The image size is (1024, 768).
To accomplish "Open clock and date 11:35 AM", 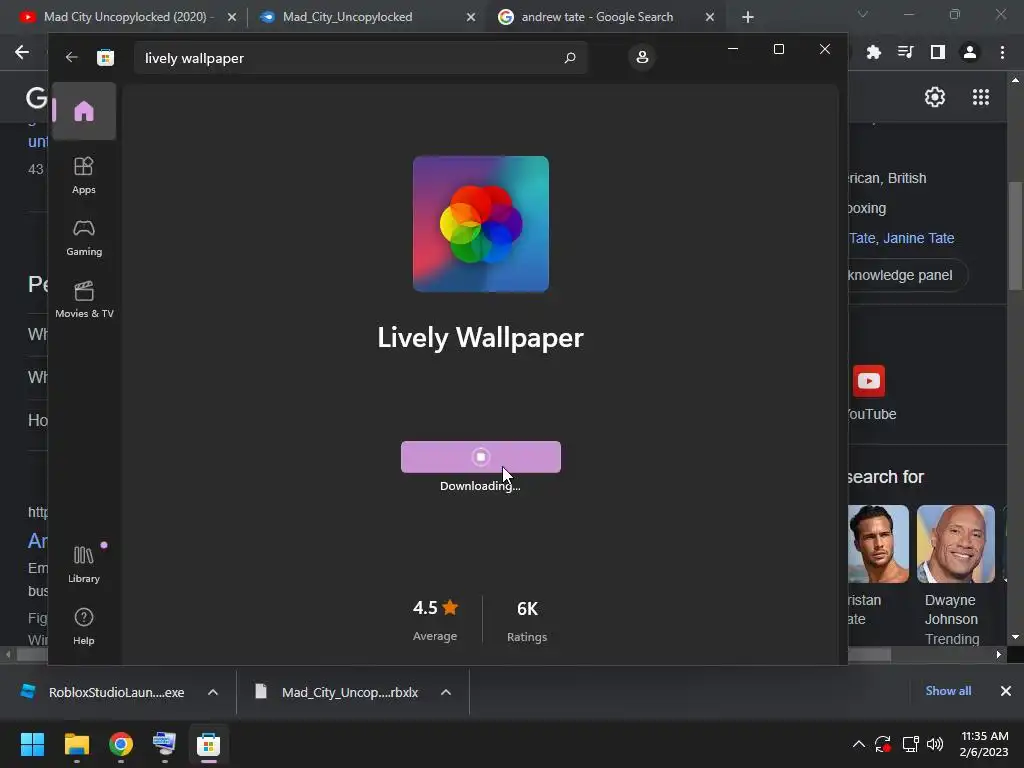I will [984, 744].
